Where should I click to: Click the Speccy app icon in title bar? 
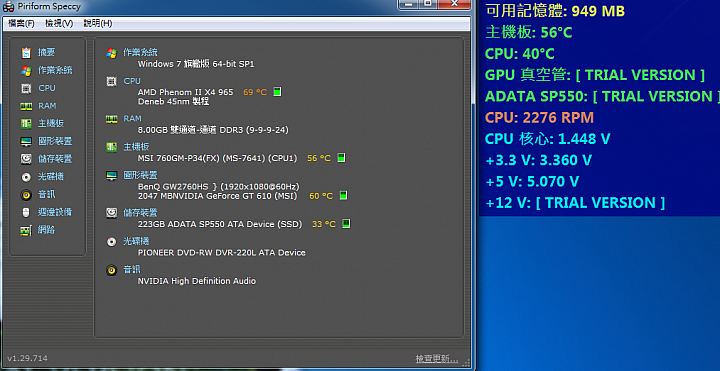pos(9,6)
